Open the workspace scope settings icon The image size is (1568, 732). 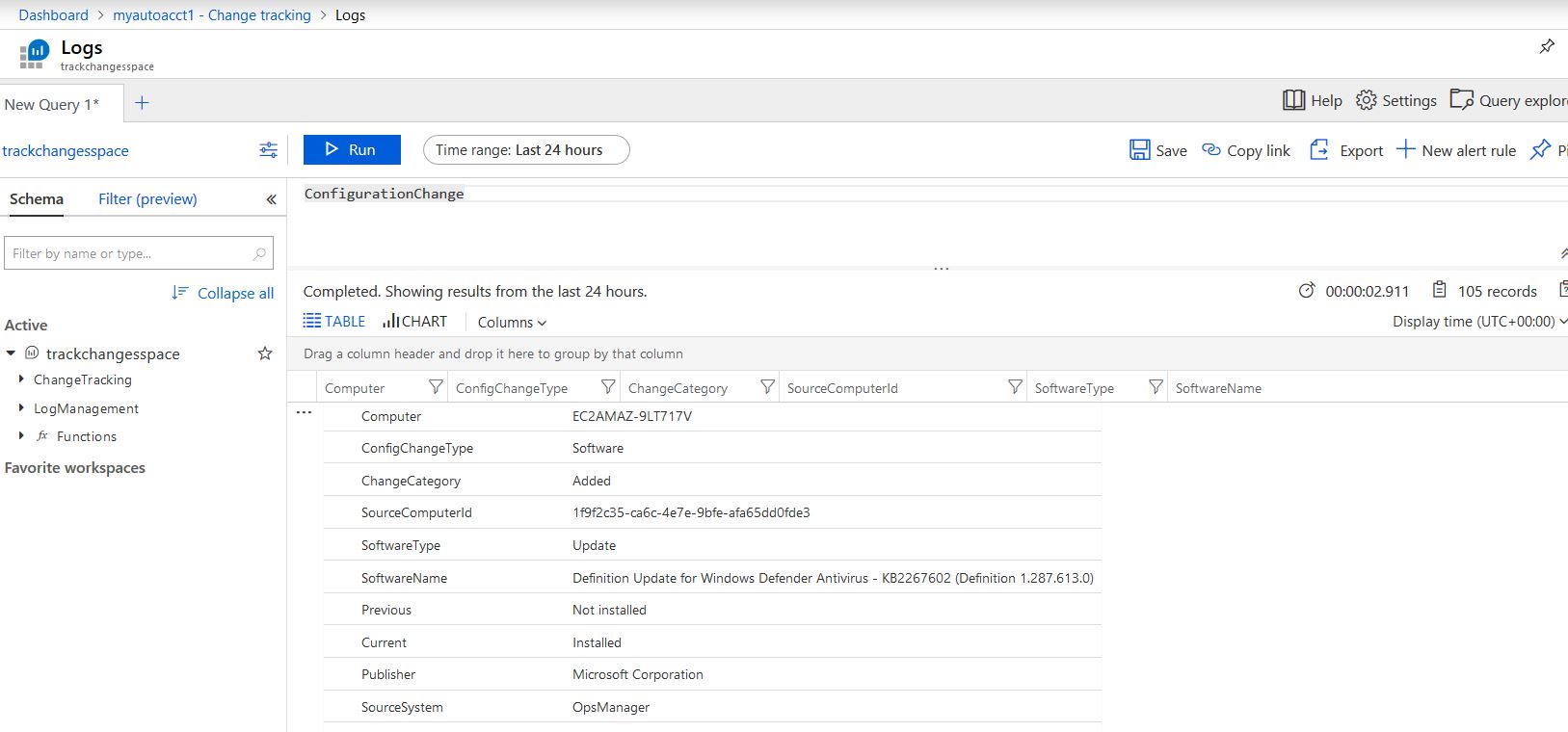268,150
